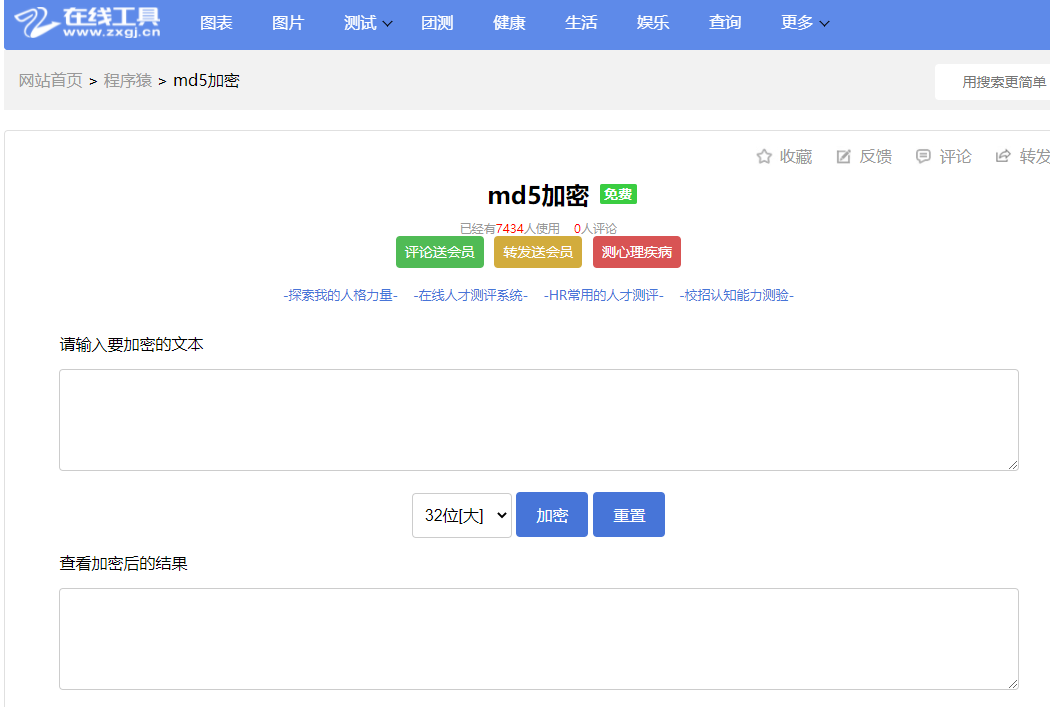The image size is (1050, 707).
Task: Click the share icon beside 转发
Action: (x=1003, y=157)
